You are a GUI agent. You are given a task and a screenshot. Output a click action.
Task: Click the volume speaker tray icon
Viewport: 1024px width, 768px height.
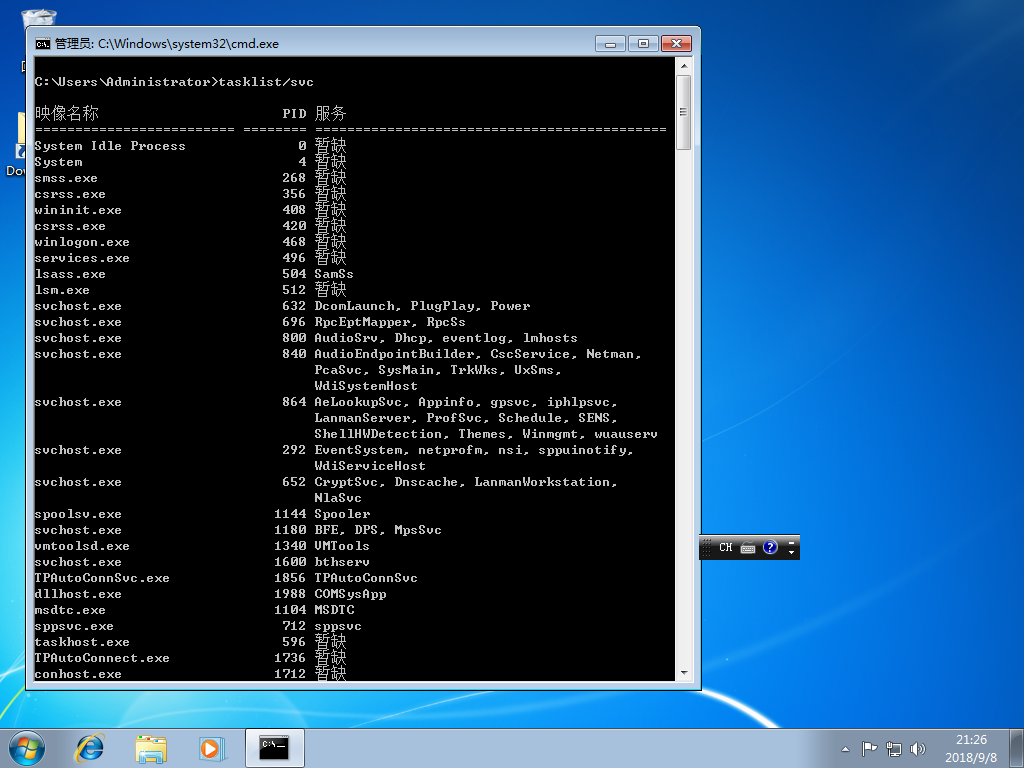point(918,748)
